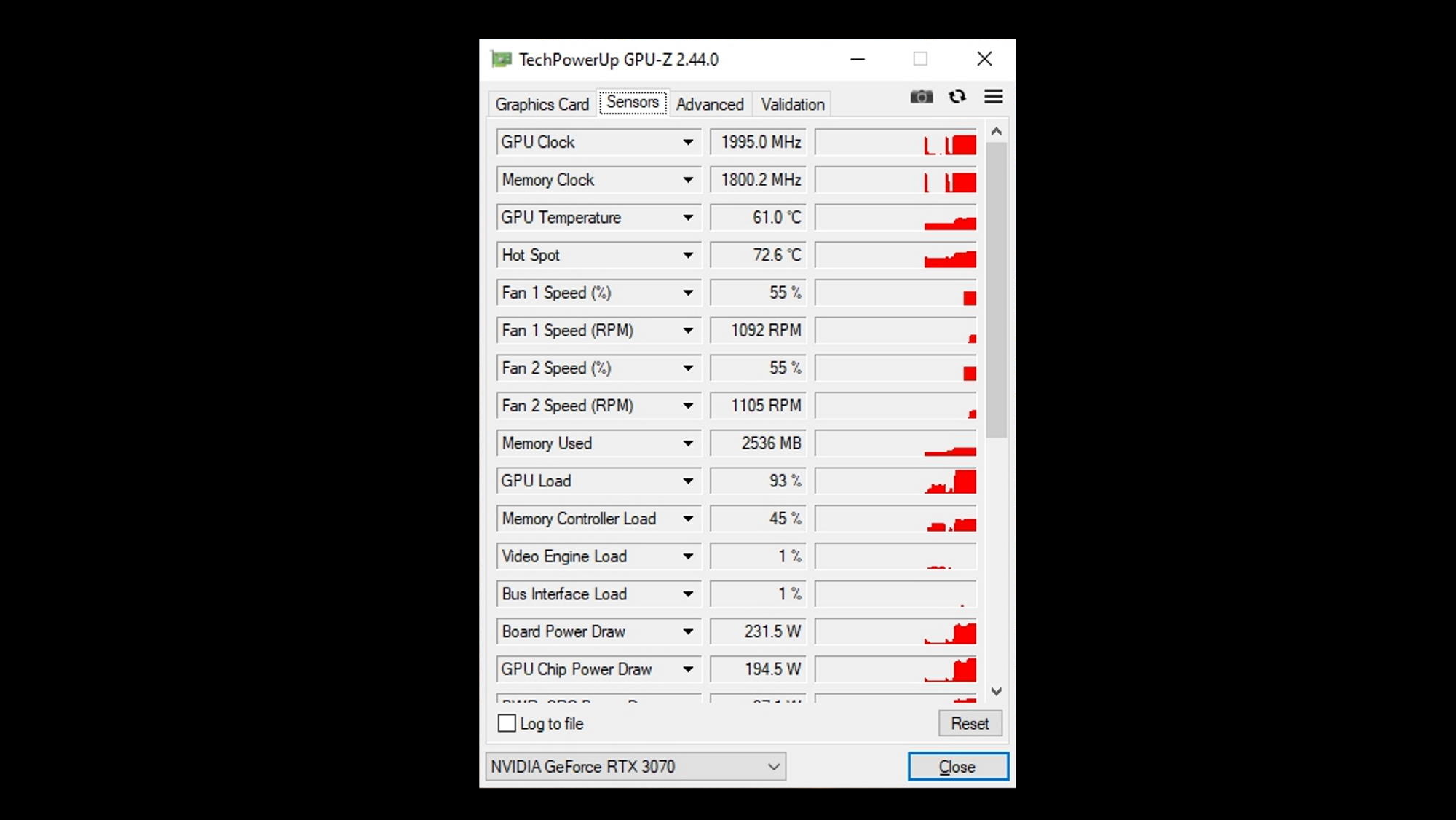Click the refresh sensors icon
This screenshot has height=820, width=1456.
(957, 97)
